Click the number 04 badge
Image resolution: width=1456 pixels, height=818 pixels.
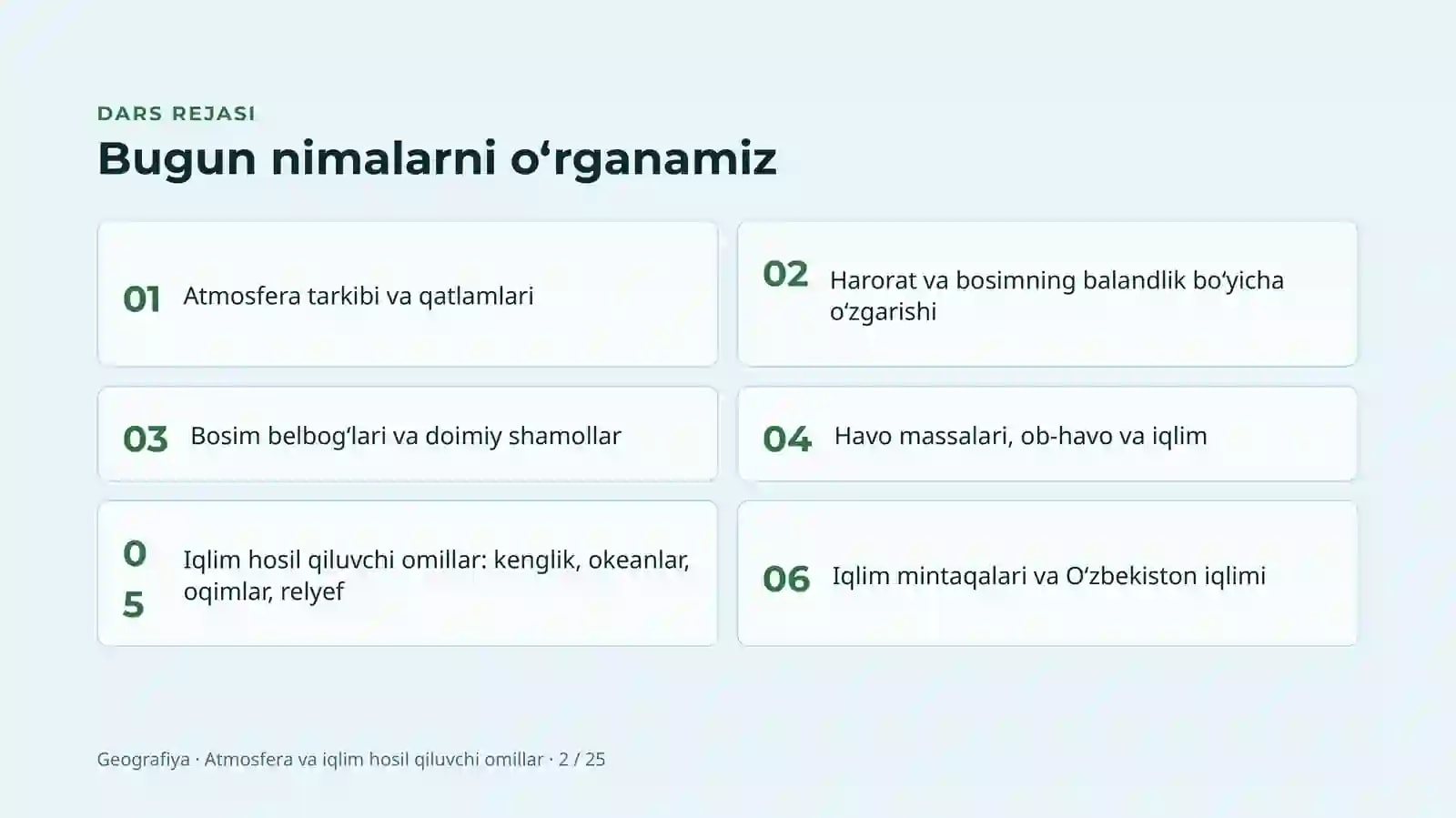point(787,439)
